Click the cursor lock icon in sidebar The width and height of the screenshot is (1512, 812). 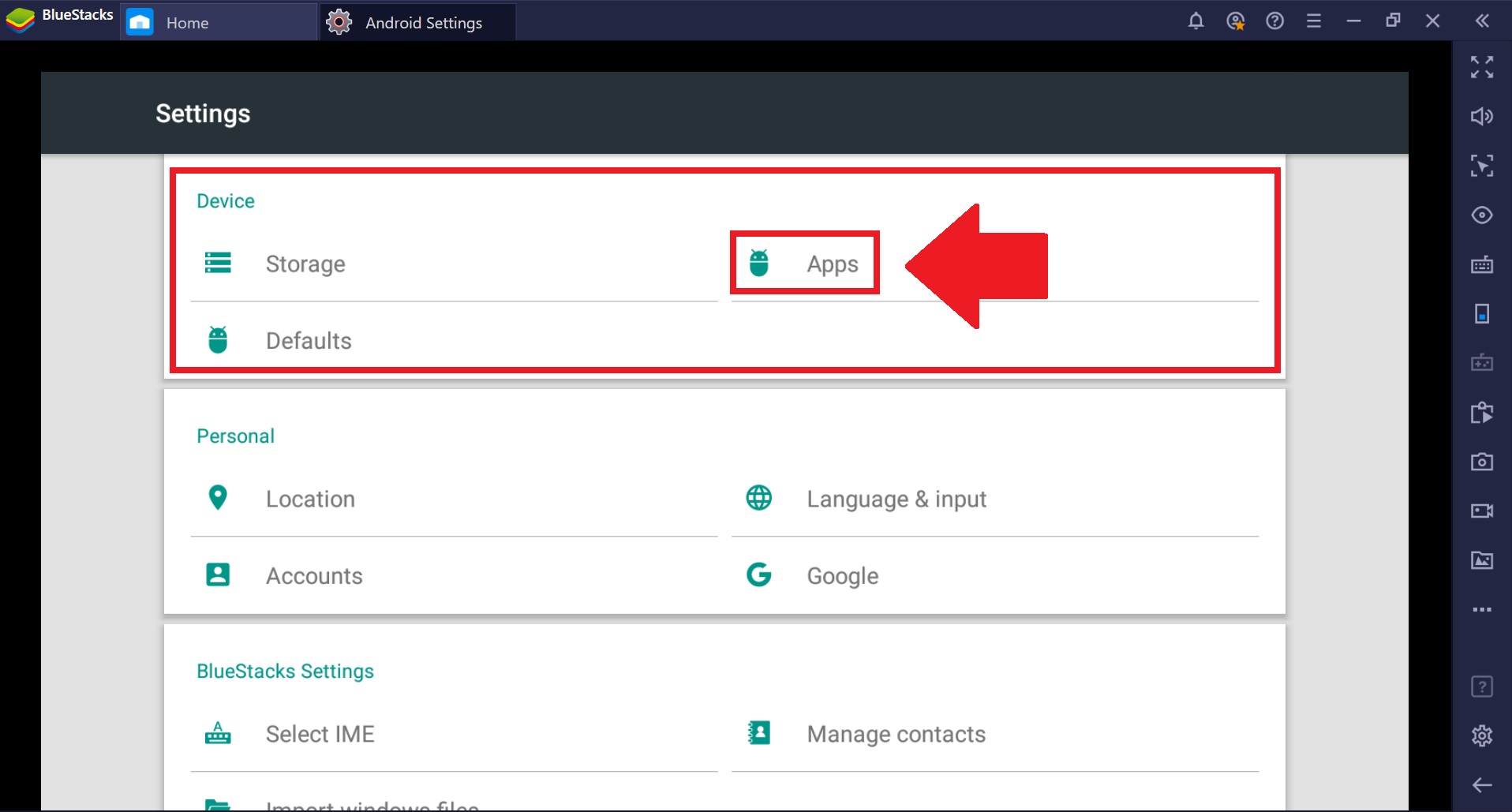pyautogui.click(x=1482, y=166)
